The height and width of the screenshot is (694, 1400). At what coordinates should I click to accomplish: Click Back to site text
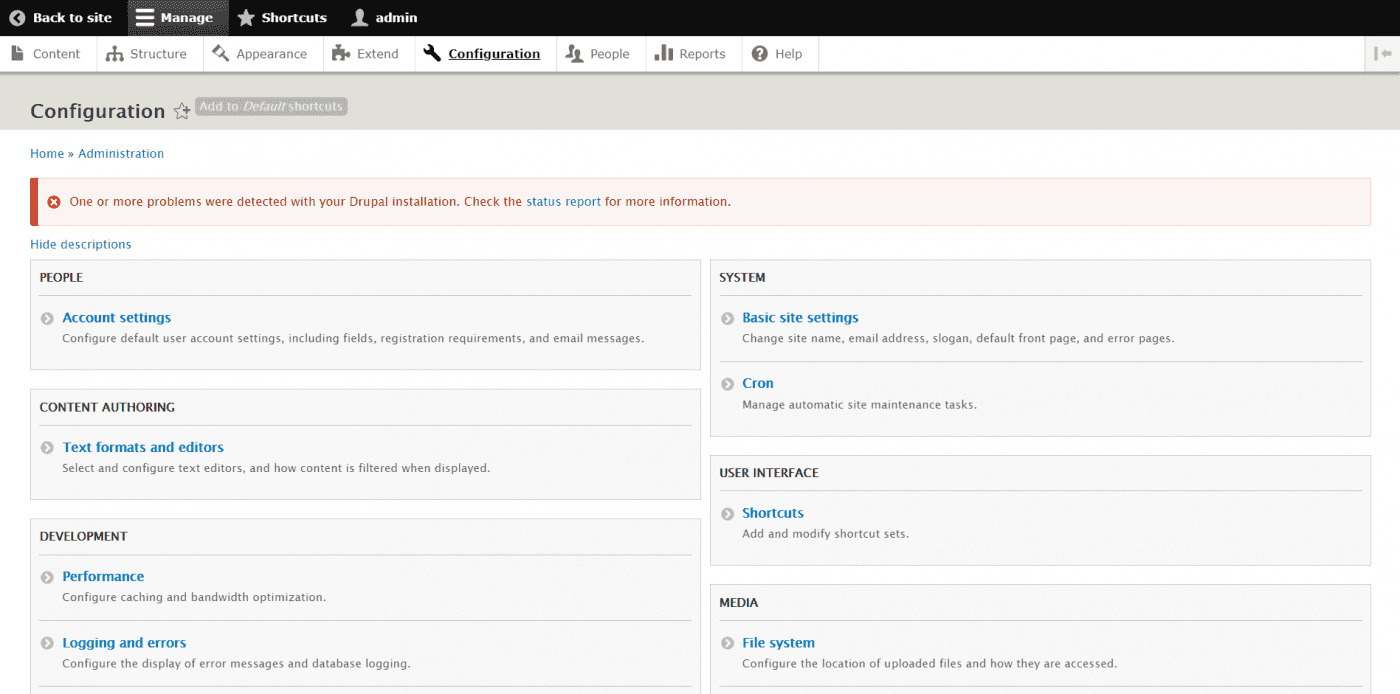click(x=72, y=18)
